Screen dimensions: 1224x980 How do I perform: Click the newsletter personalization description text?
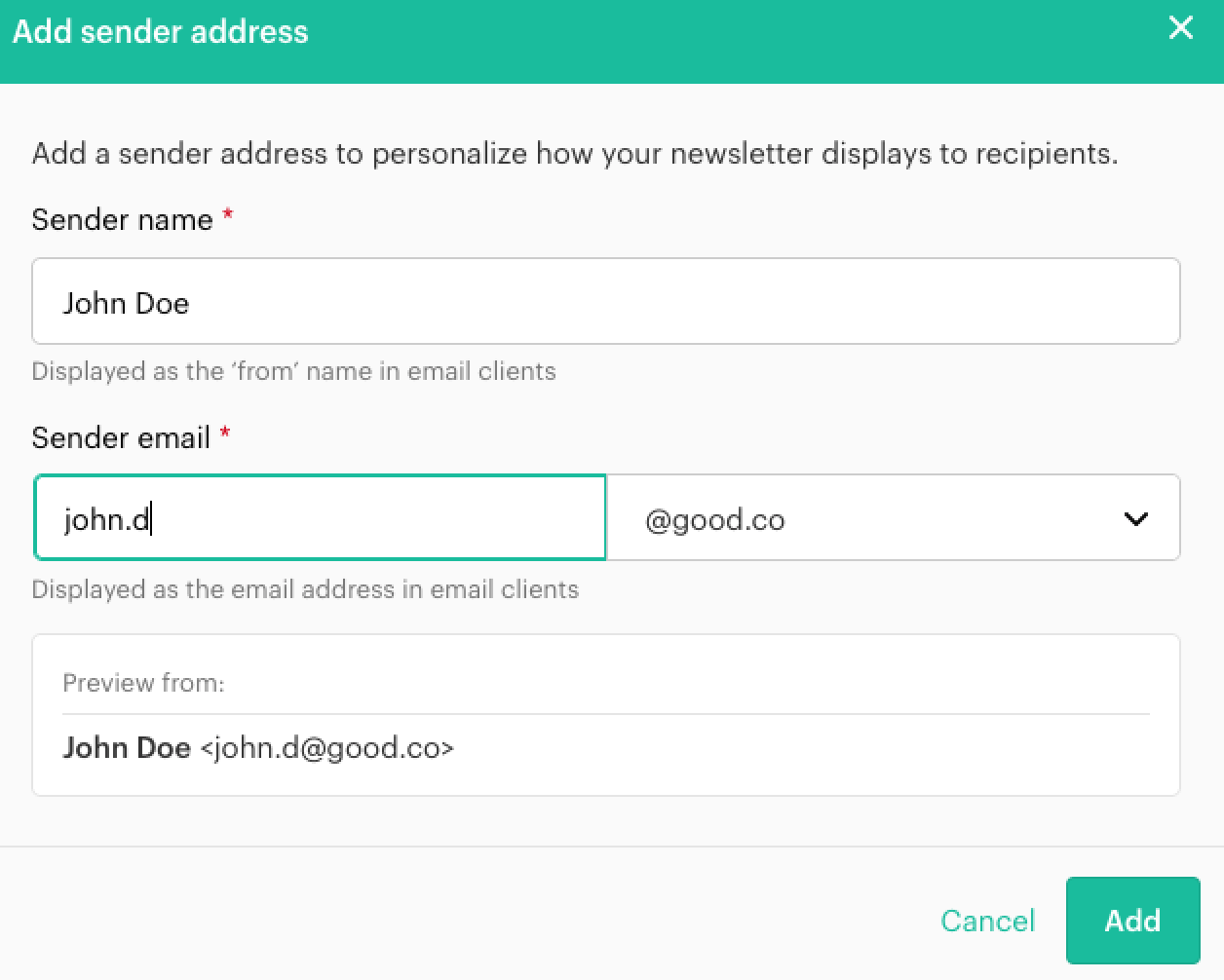574,154
